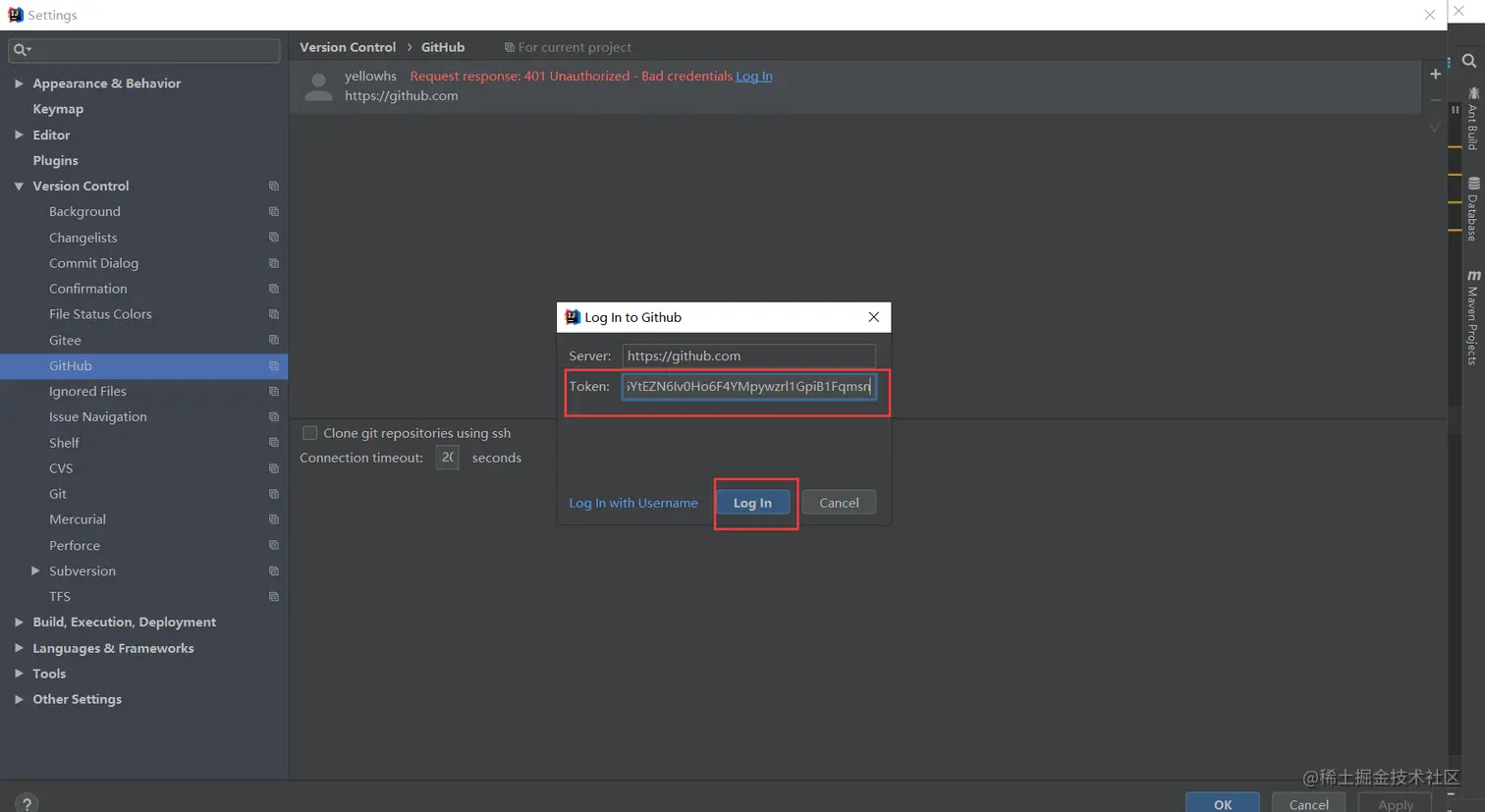Select Perforce in Version Control tree
This screenshot has height=812, width=1485.
75,546
